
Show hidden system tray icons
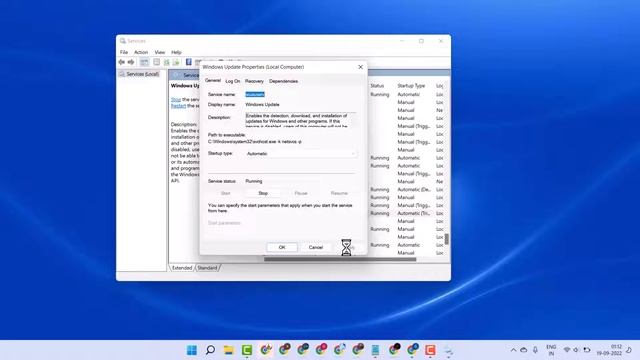pyautogui.click(x=513, y=350)
